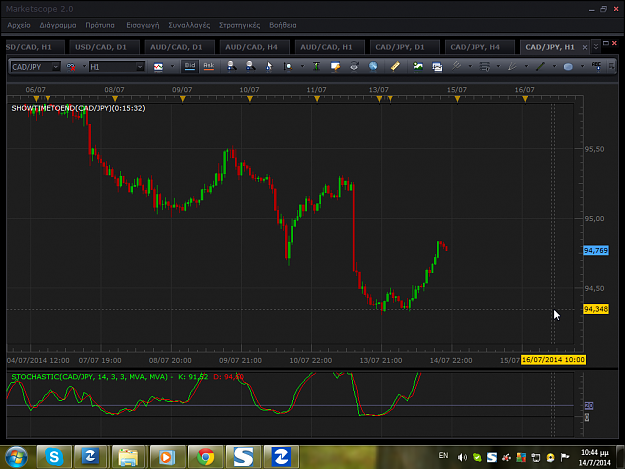Select the horizontal levels lines tool

(x=485, y=67)
